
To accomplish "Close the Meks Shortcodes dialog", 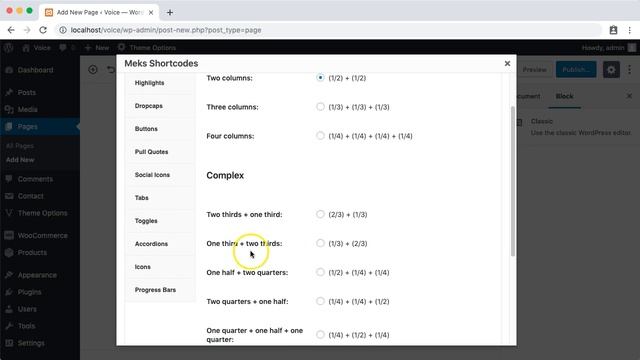I will coord(507,63).
